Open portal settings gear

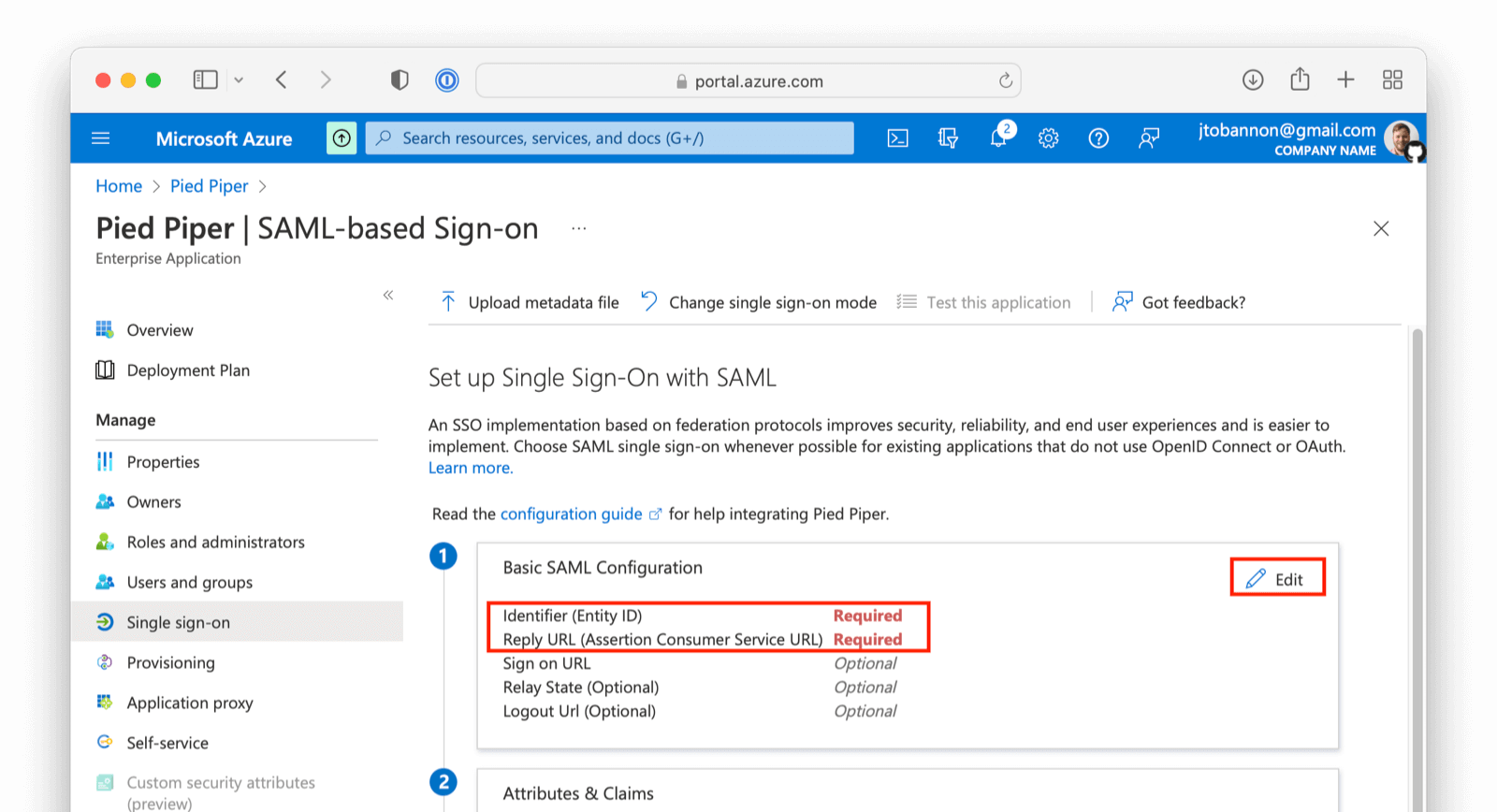click(1049, 138)
